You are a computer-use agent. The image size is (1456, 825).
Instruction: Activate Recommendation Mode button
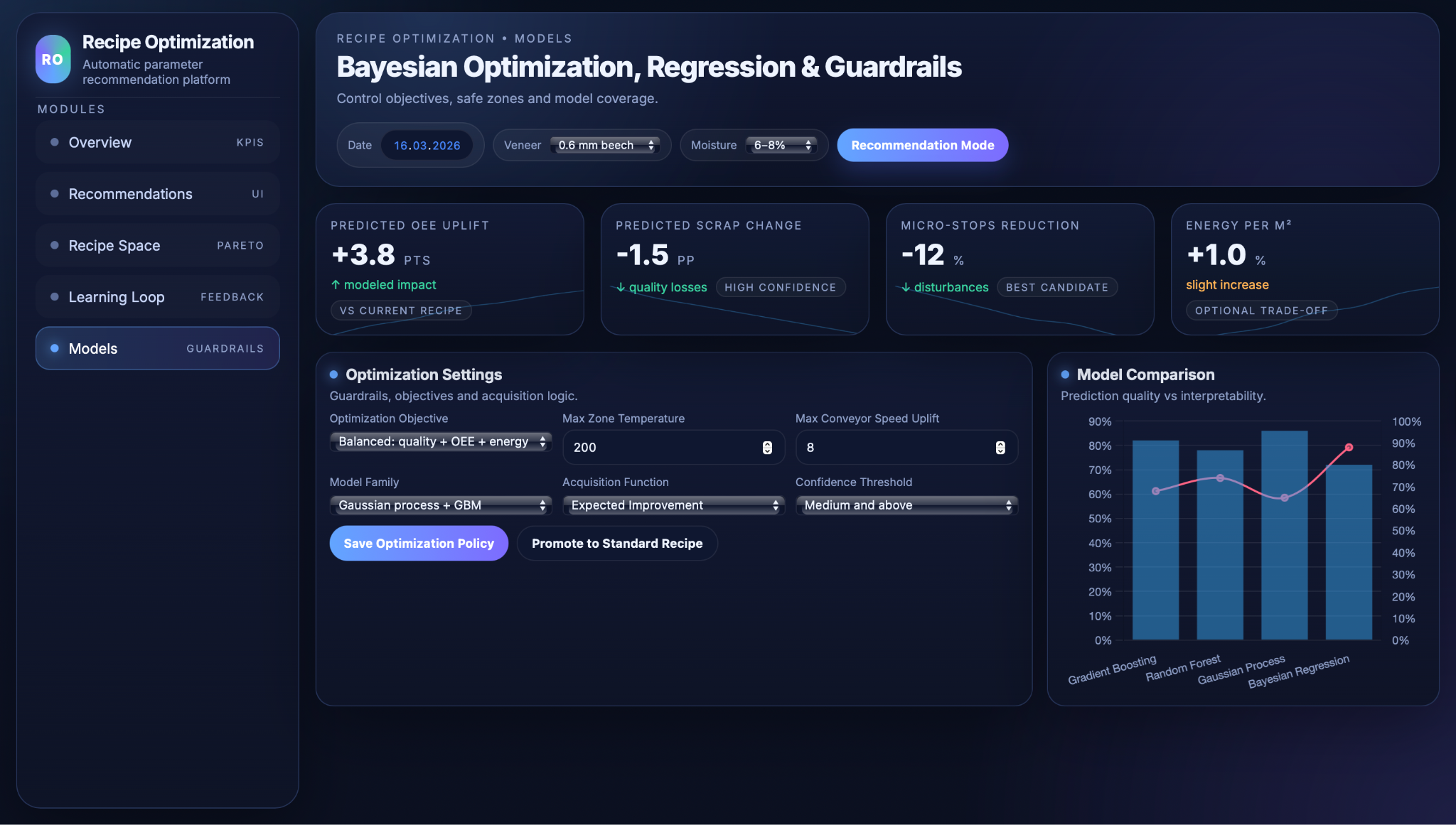pos(922,145)
